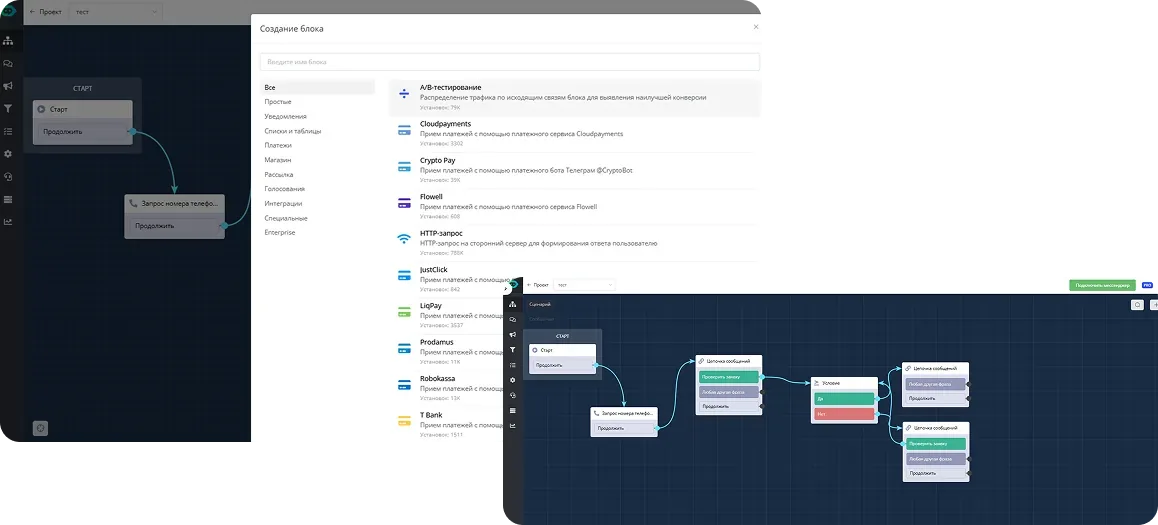Select the Платежи category
Viewport: 1158px width, 525px height.
pos(278,145)
